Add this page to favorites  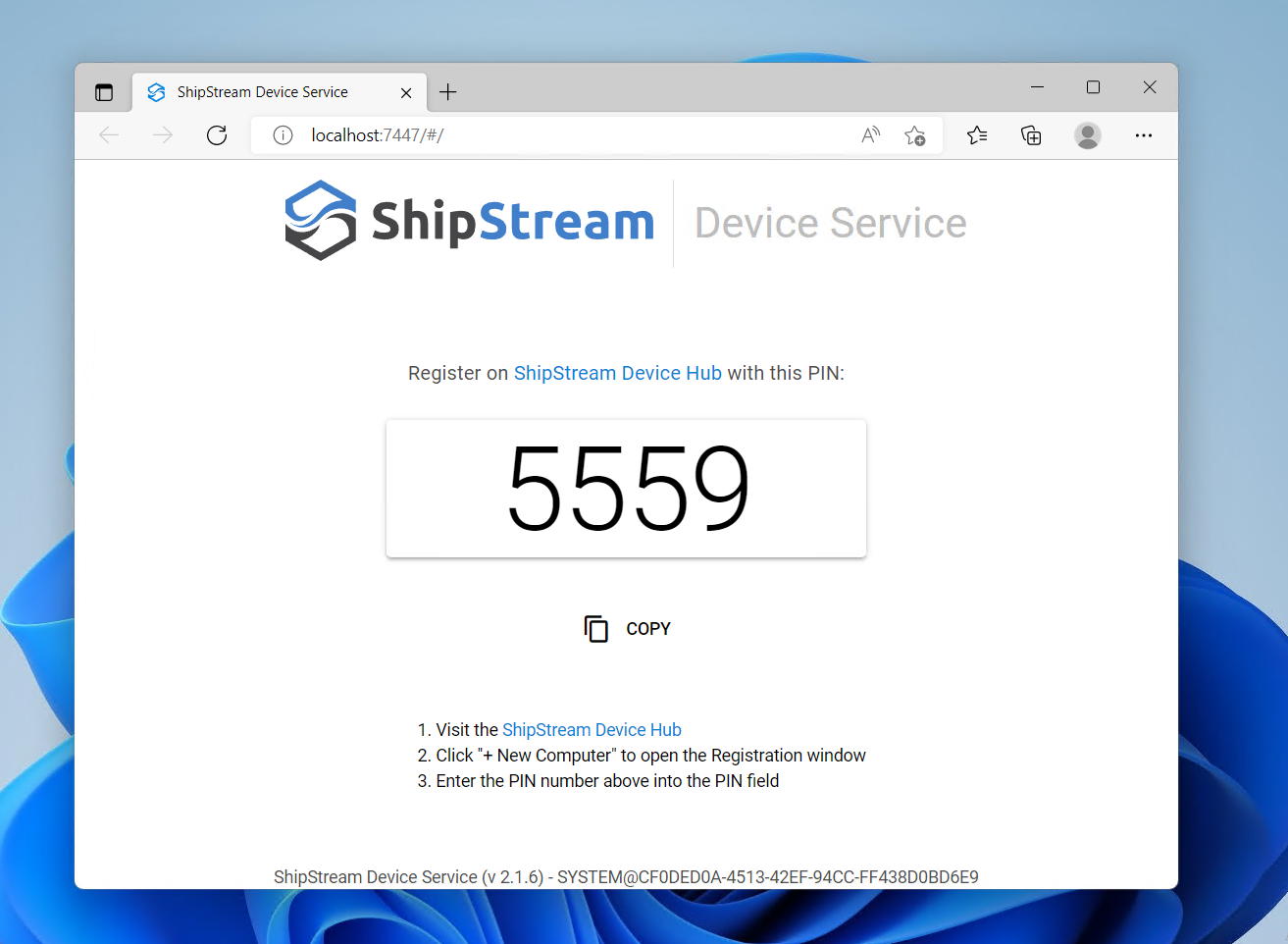click(x=915, y=135)
